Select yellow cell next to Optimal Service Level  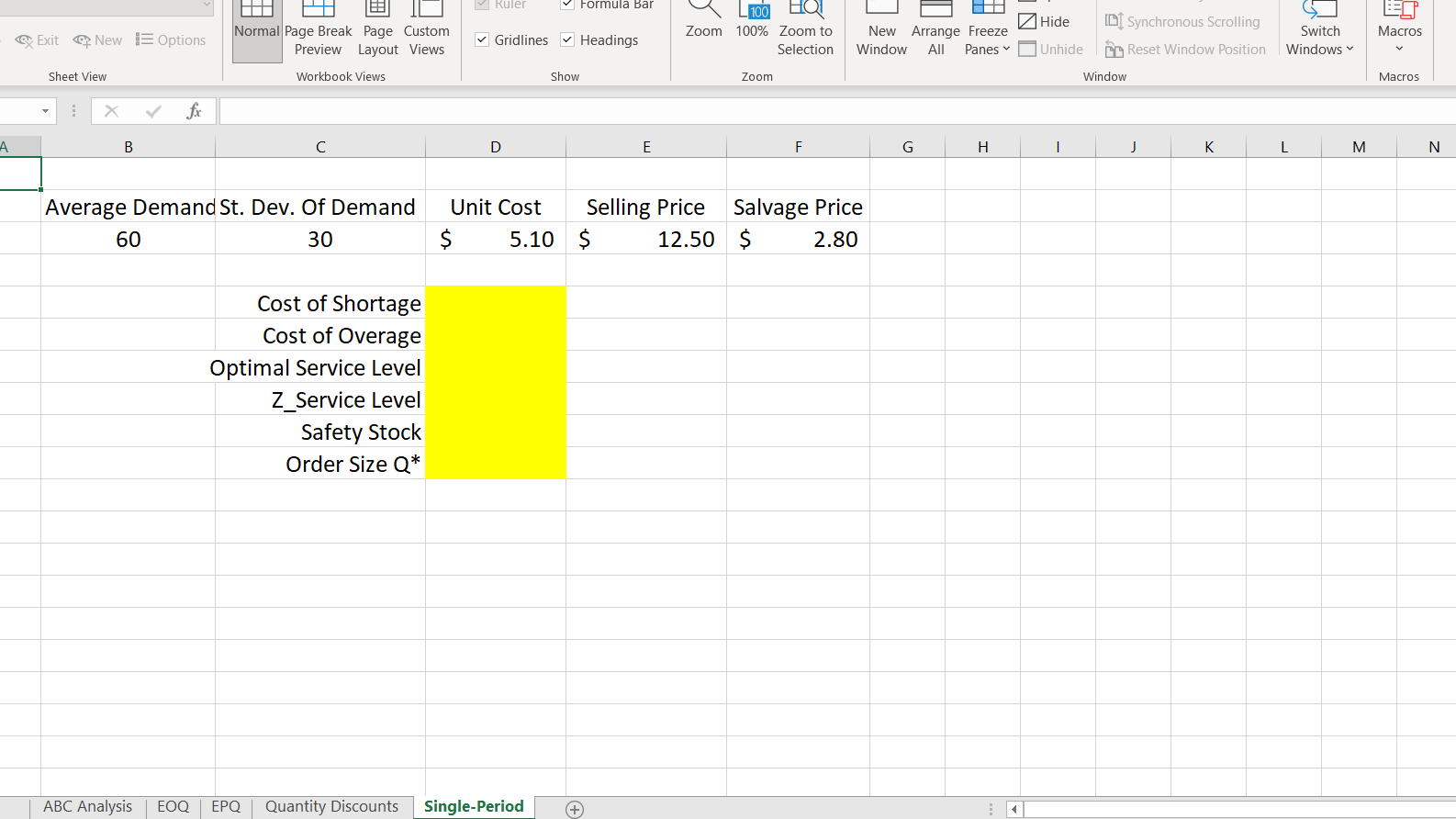[x=496, y=366]
